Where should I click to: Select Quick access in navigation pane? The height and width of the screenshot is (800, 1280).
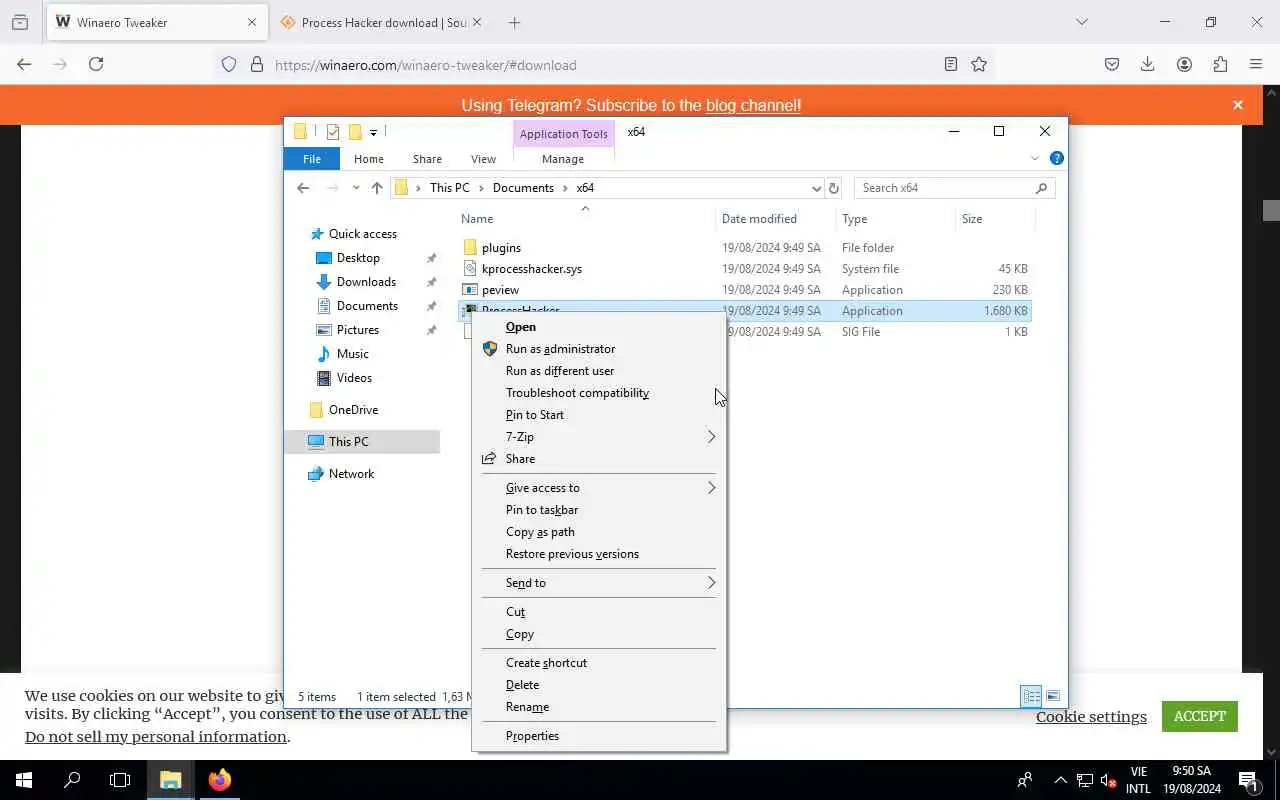point(362,234)
